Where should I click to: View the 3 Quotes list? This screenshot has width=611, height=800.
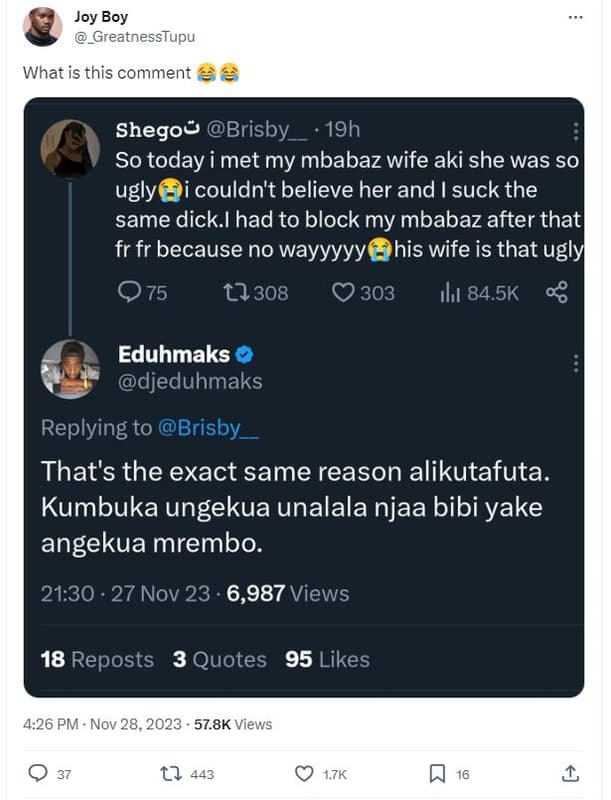point(219,660)
